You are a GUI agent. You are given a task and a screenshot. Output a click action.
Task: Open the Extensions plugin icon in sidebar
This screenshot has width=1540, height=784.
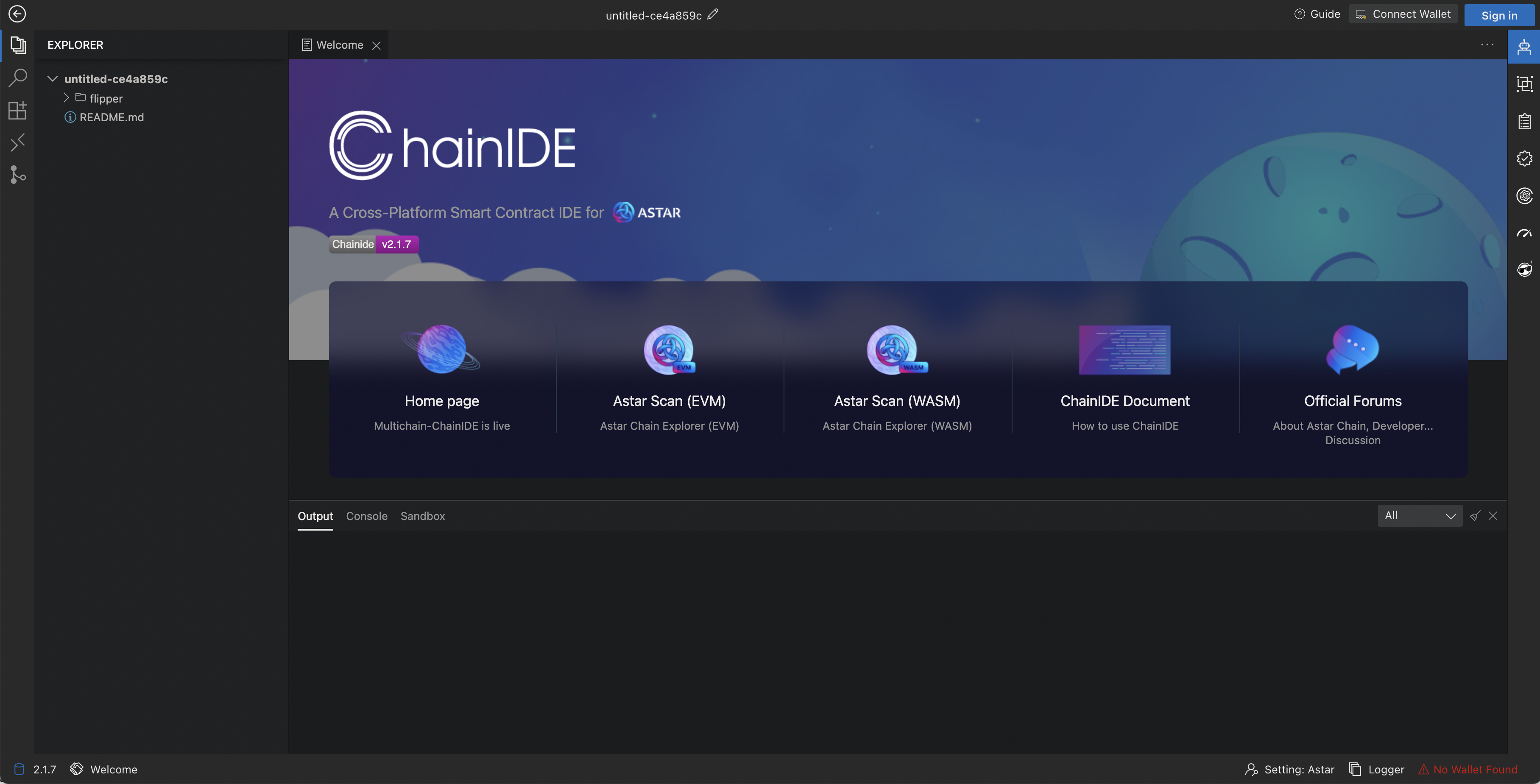point(18,110)
